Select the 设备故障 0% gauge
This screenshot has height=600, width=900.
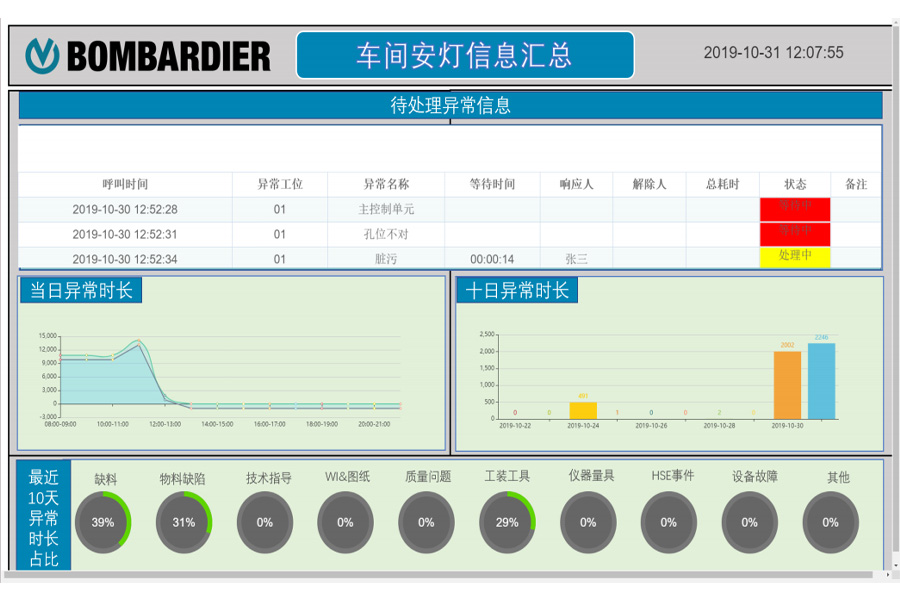click(749, 522)
